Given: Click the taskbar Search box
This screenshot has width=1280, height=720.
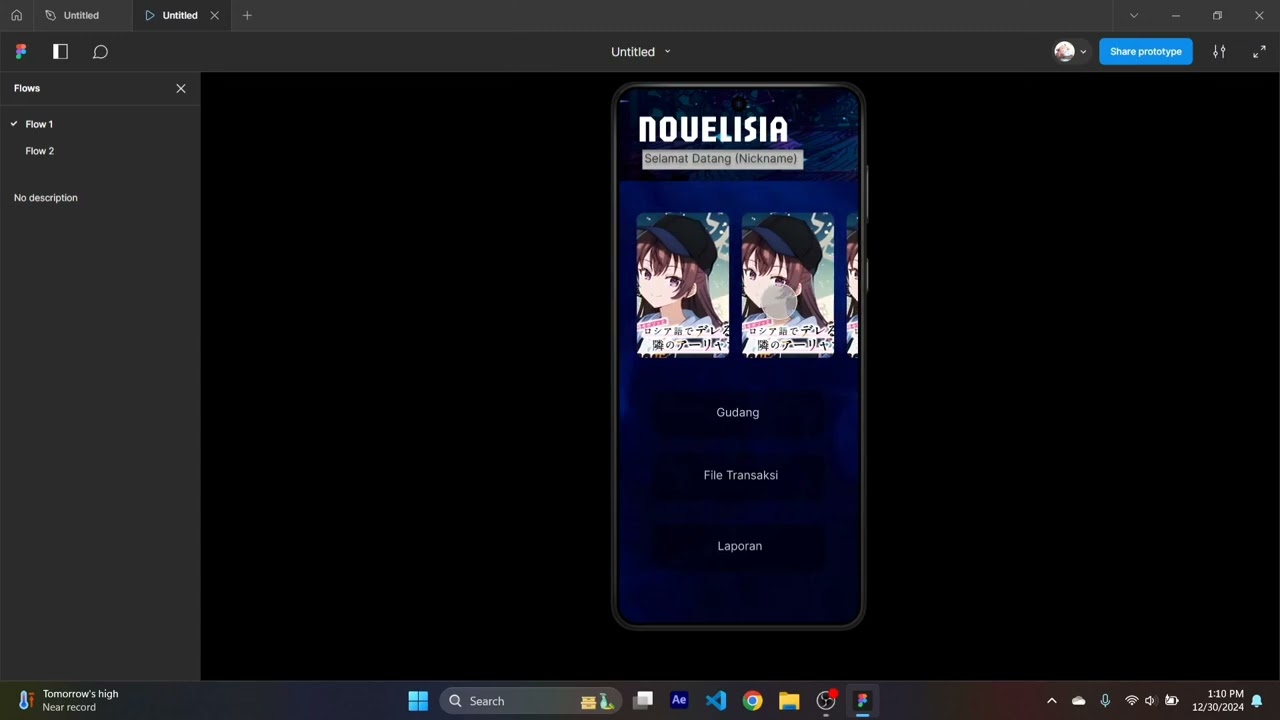Looking at the screenshot, I should [530, 701].
